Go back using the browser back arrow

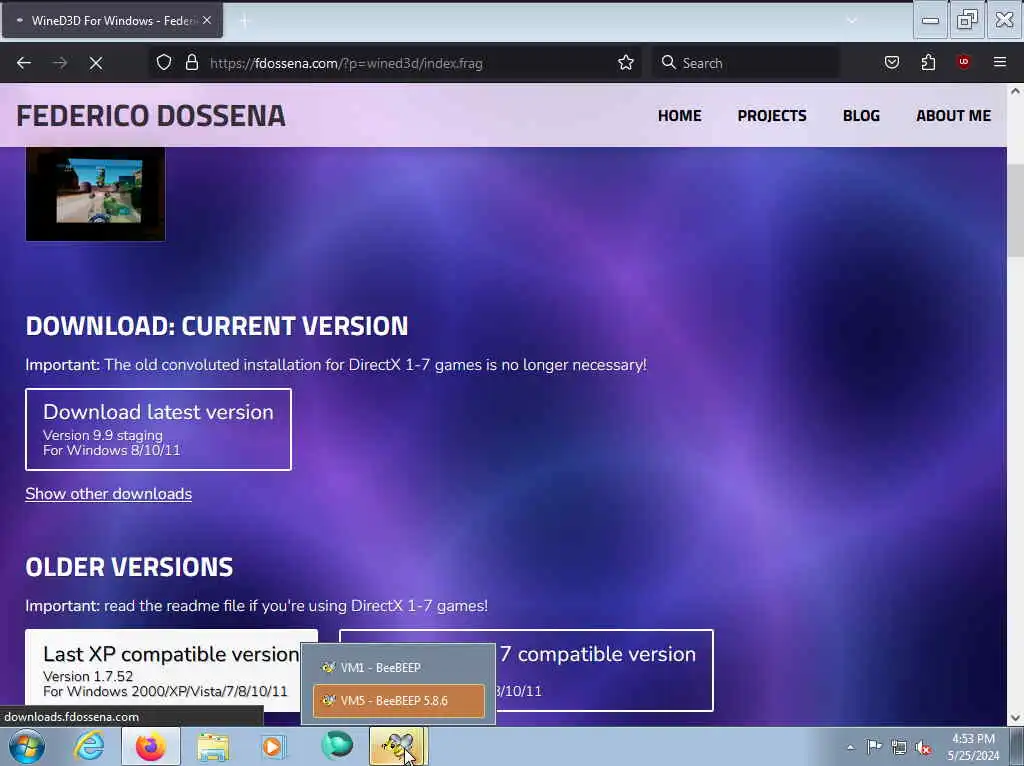click(x=24, y=63)
